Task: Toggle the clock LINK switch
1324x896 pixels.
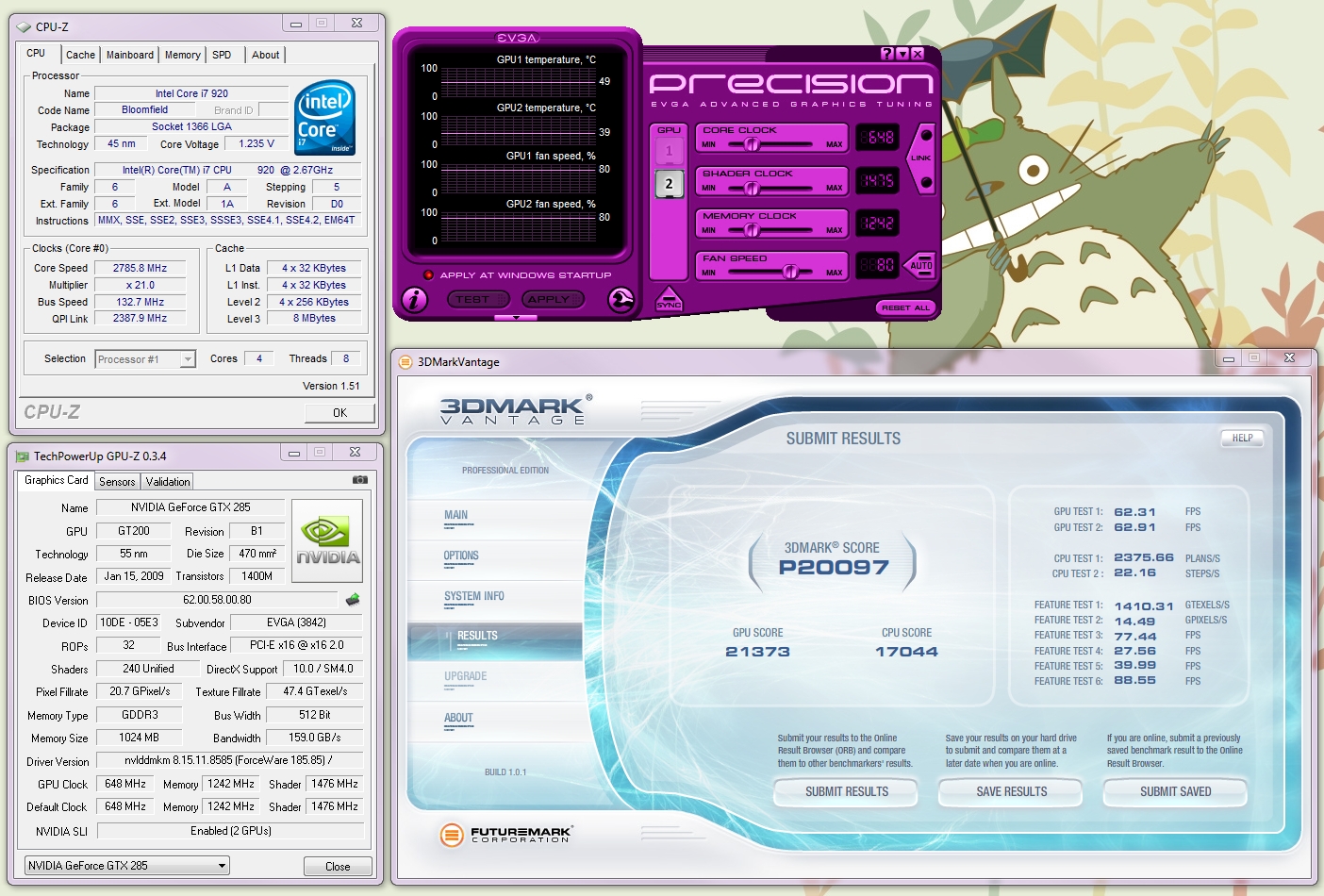Action: point(922,158)
